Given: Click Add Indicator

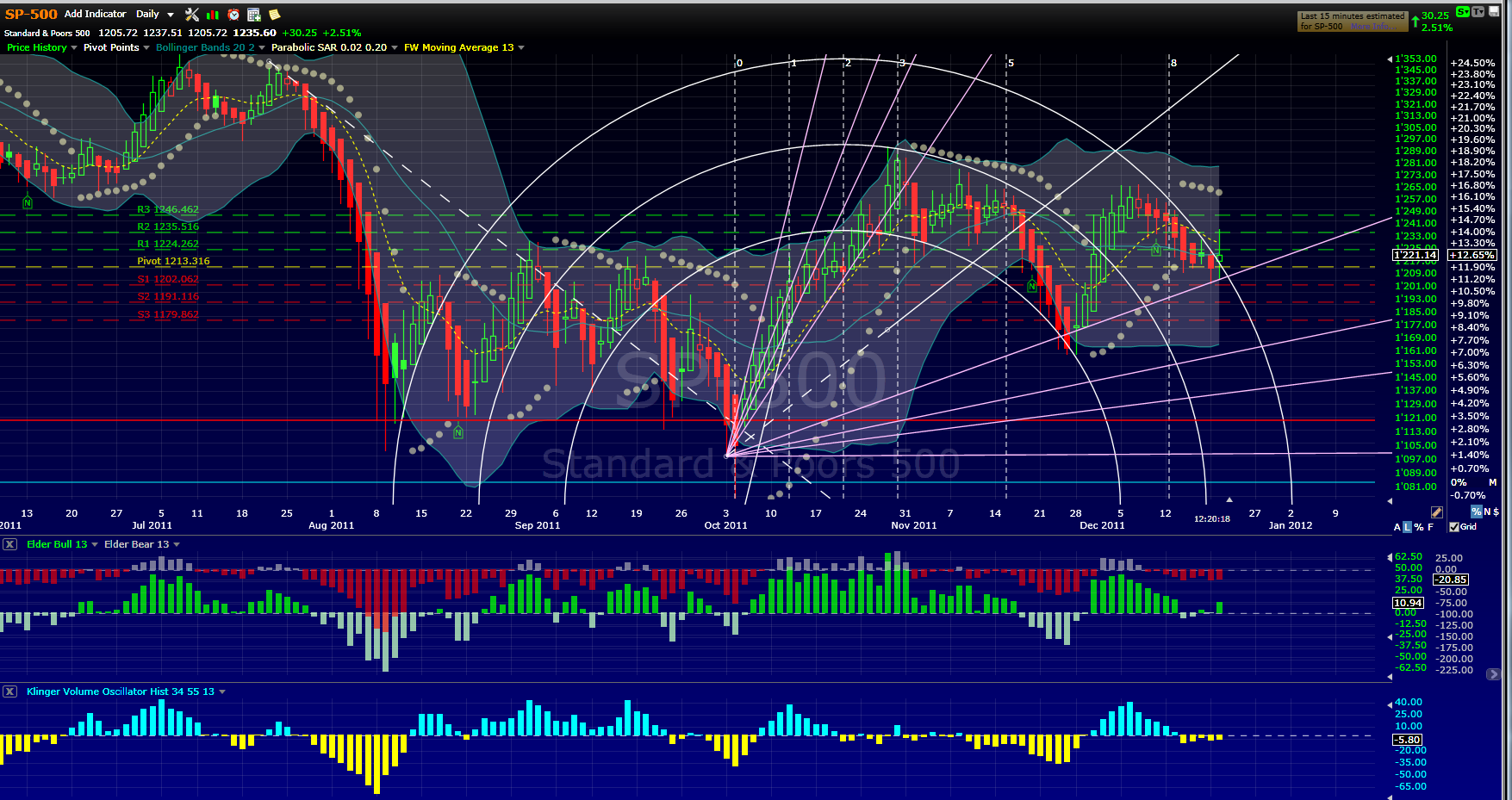Looking at the screenshot, I should 95,14.
